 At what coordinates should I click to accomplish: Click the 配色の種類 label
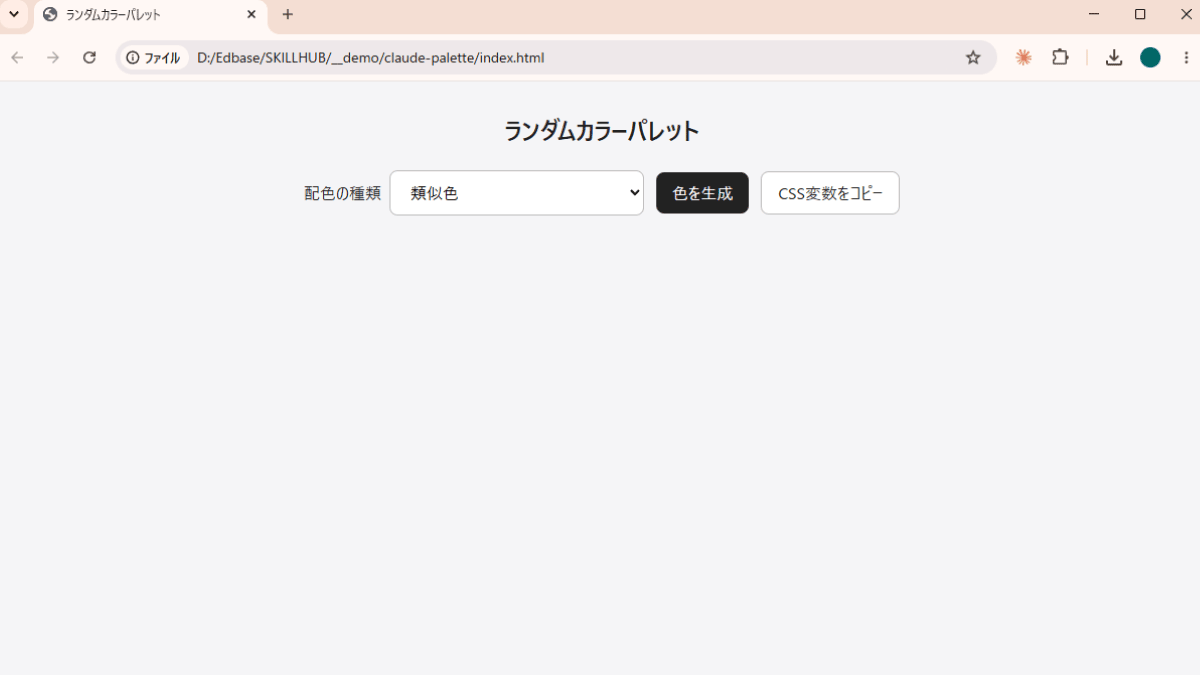point(343,193)
